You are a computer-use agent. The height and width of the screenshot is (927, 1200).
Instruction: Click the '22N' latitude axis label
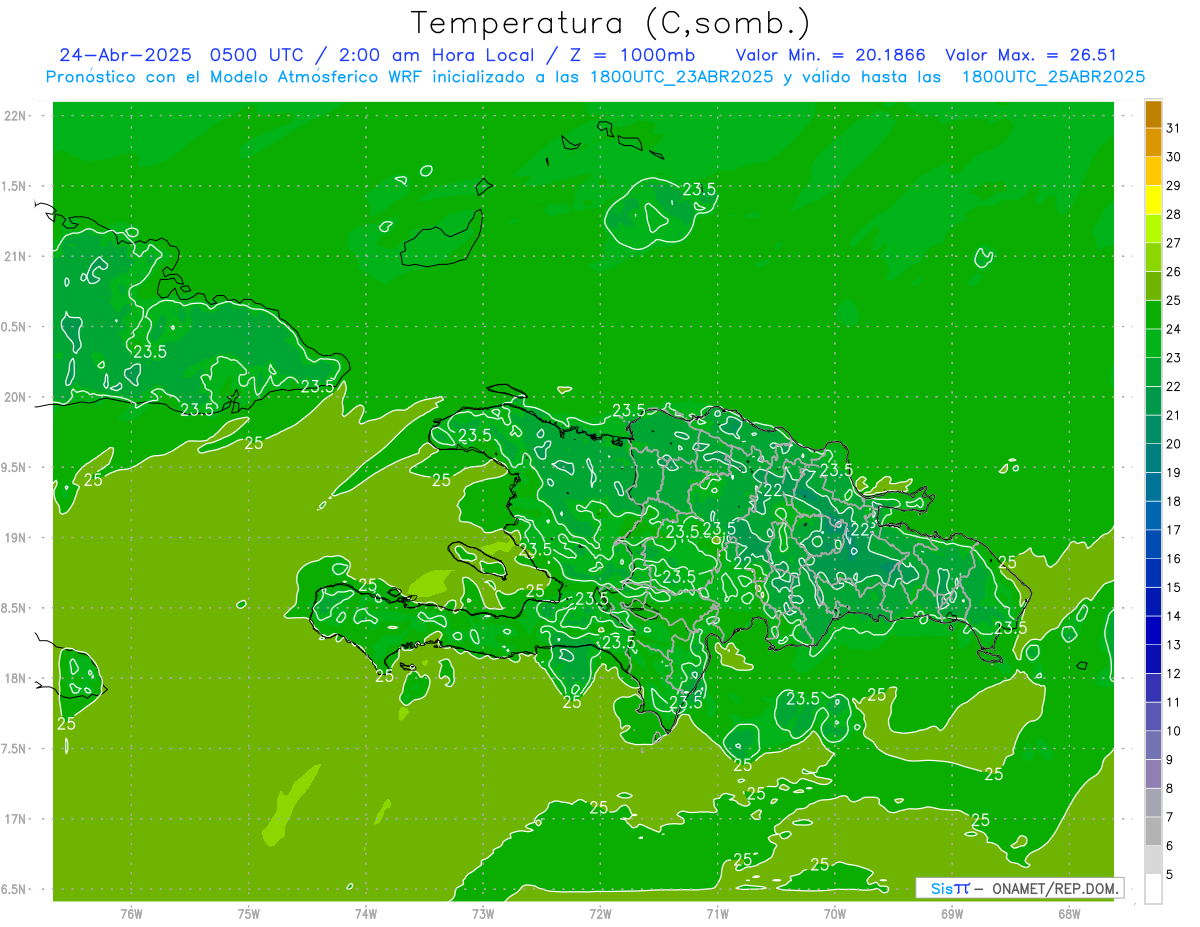point(16,116)
